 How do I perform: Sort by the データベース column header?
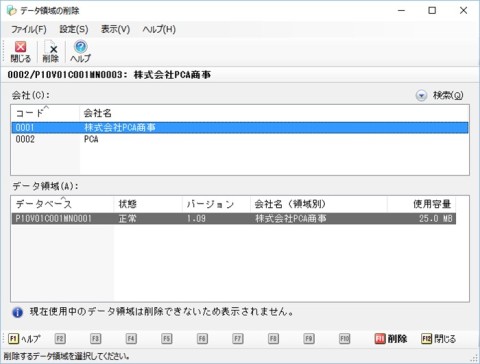(x=63, y=204)
